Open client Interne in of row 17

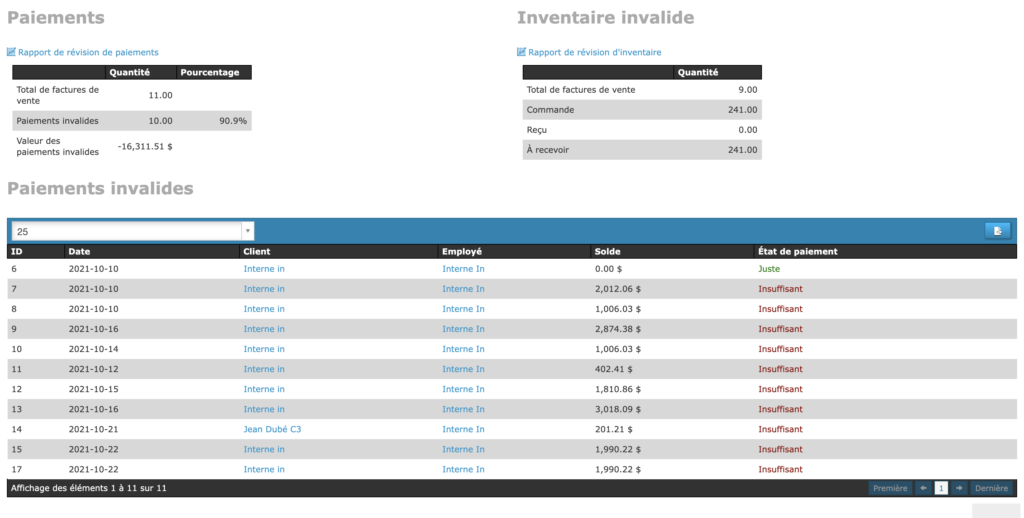pos(264,469)
